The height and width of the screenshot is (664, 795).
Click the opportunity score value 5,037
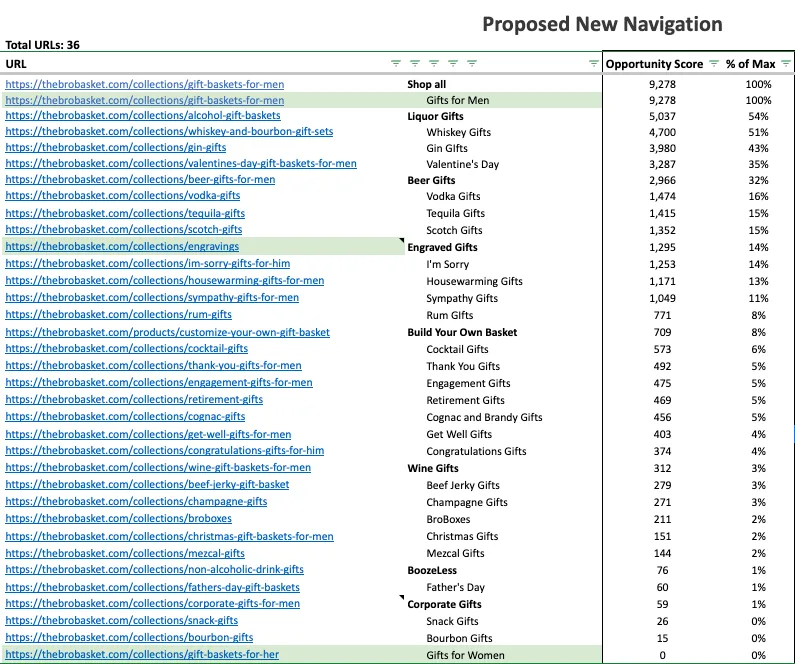(663, 116)
